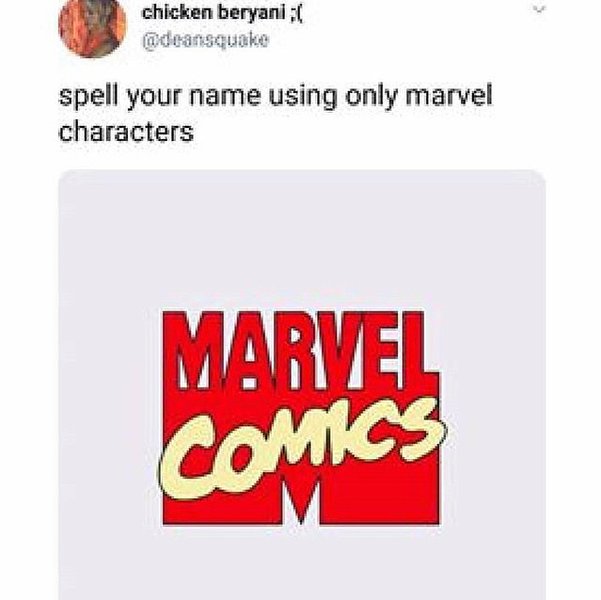Open the attached Marvel Comics image
The width and height of the screenshot is (601, 600).
coord(302,385)
